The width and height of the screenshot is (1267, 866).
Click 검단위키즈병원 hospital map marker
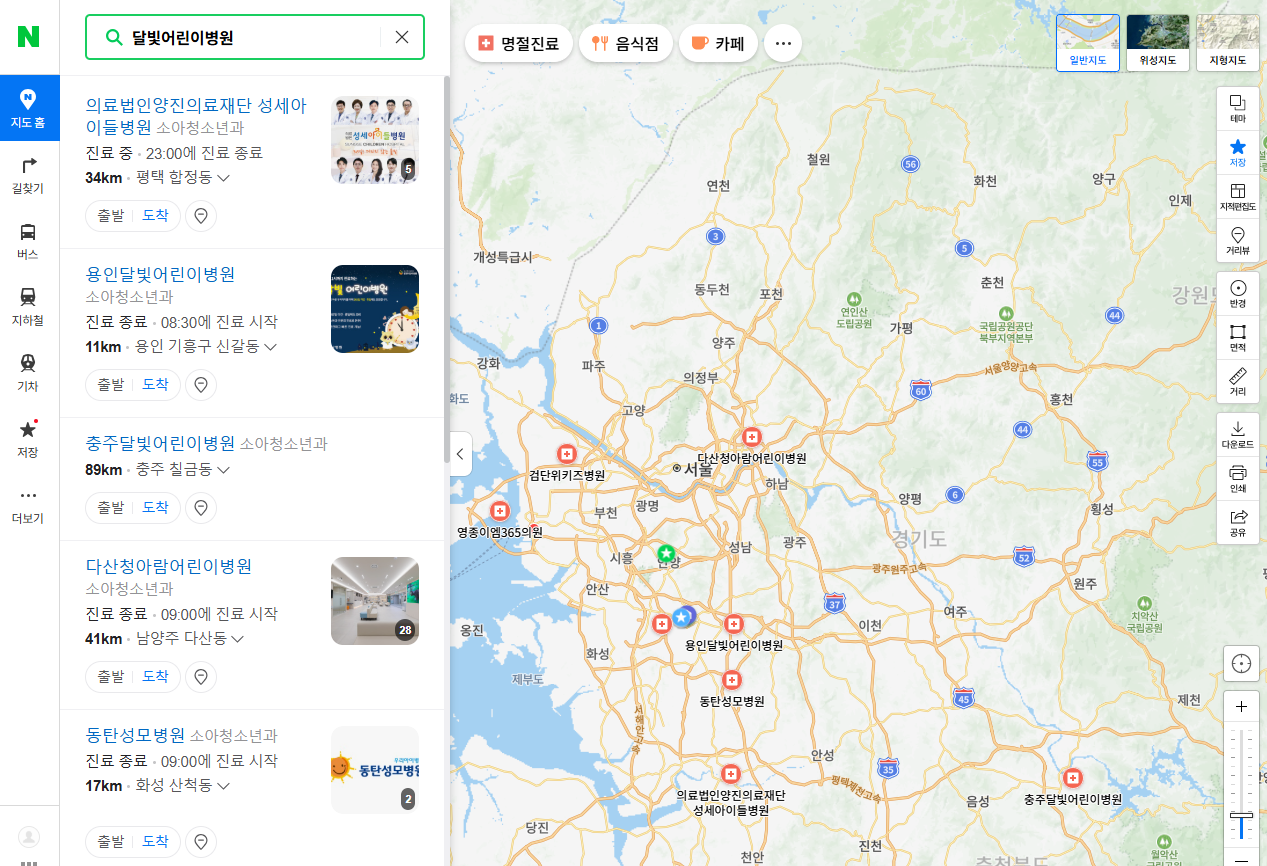pyautogui.click(x=567, y=453)
